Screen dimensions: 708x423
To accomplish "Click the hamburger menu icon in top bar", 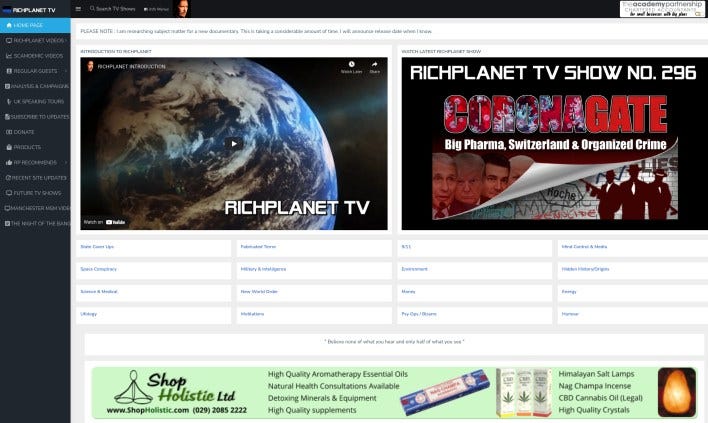I will (x=78, y=9).
